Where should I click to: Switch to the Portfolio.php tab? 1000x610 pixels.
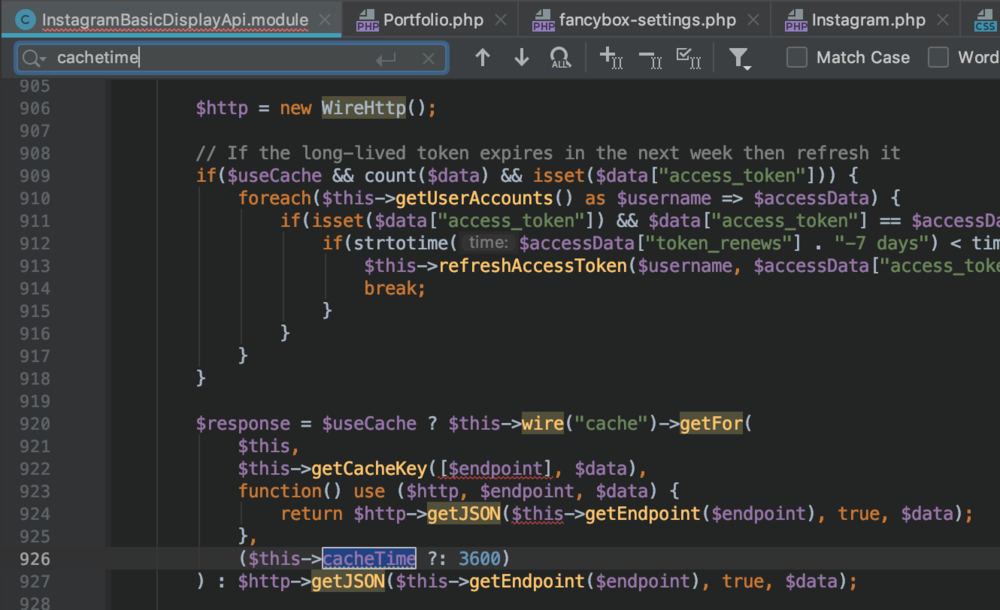coord(432,20)
